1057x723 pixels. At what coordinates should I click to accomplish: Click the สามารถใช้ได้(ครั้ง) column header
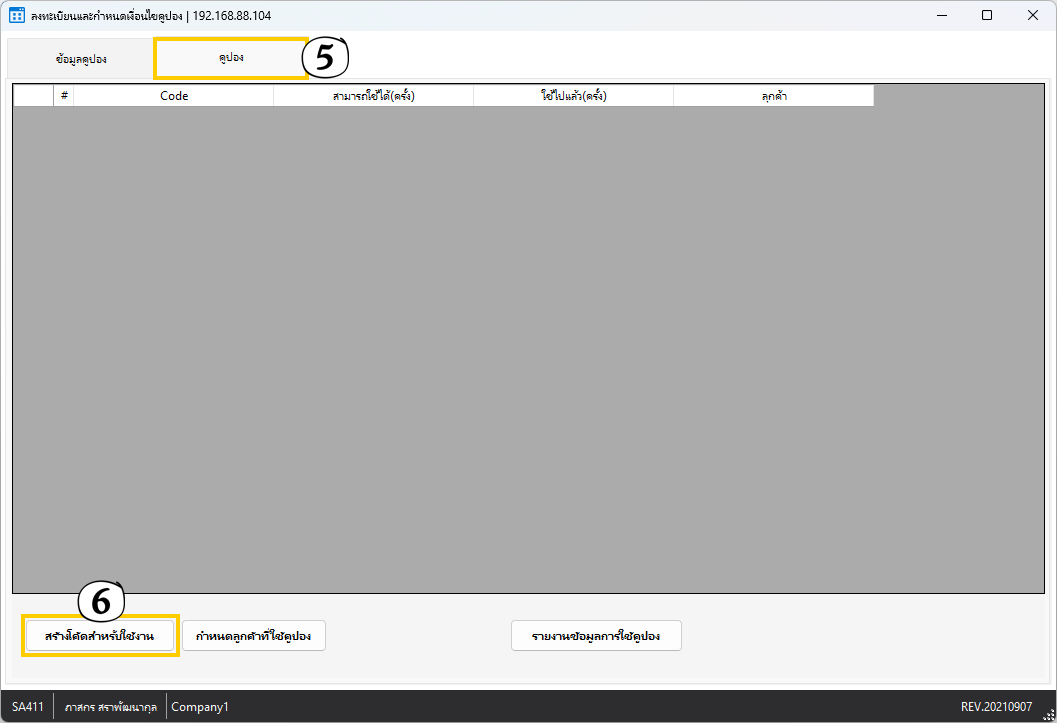coord(373,96)
